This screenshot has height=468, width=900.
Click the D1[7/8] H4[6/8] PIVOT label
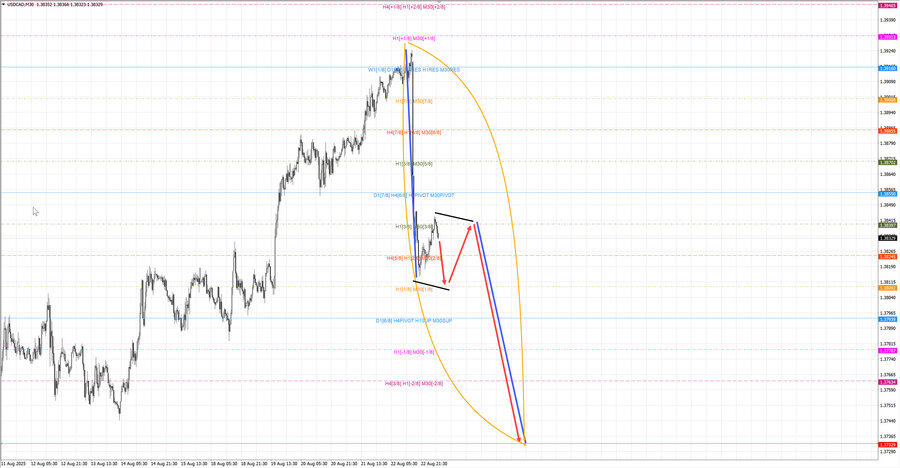point(414,195)
